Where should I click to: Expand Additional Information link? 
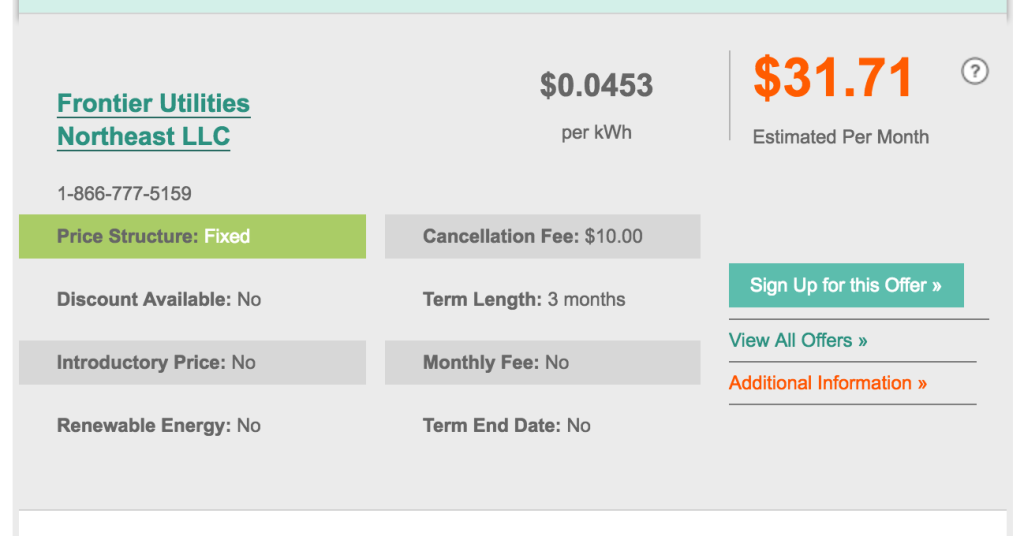click(x=827, y=383)
